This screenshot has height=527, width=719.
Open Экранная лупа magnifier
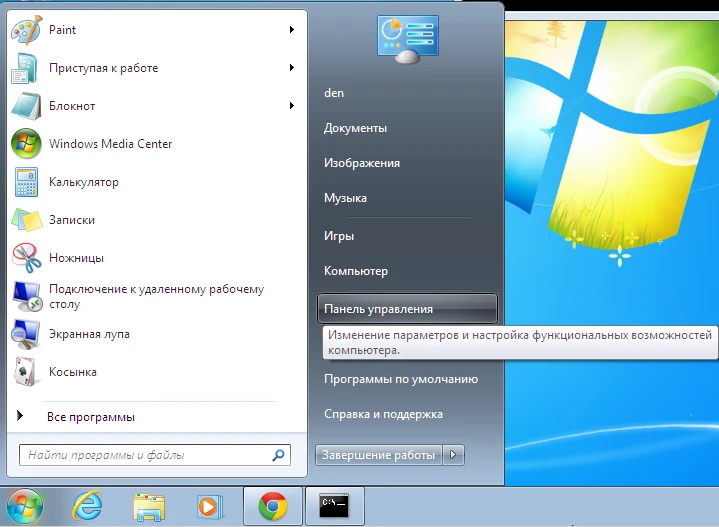click(x=89, y=334)
